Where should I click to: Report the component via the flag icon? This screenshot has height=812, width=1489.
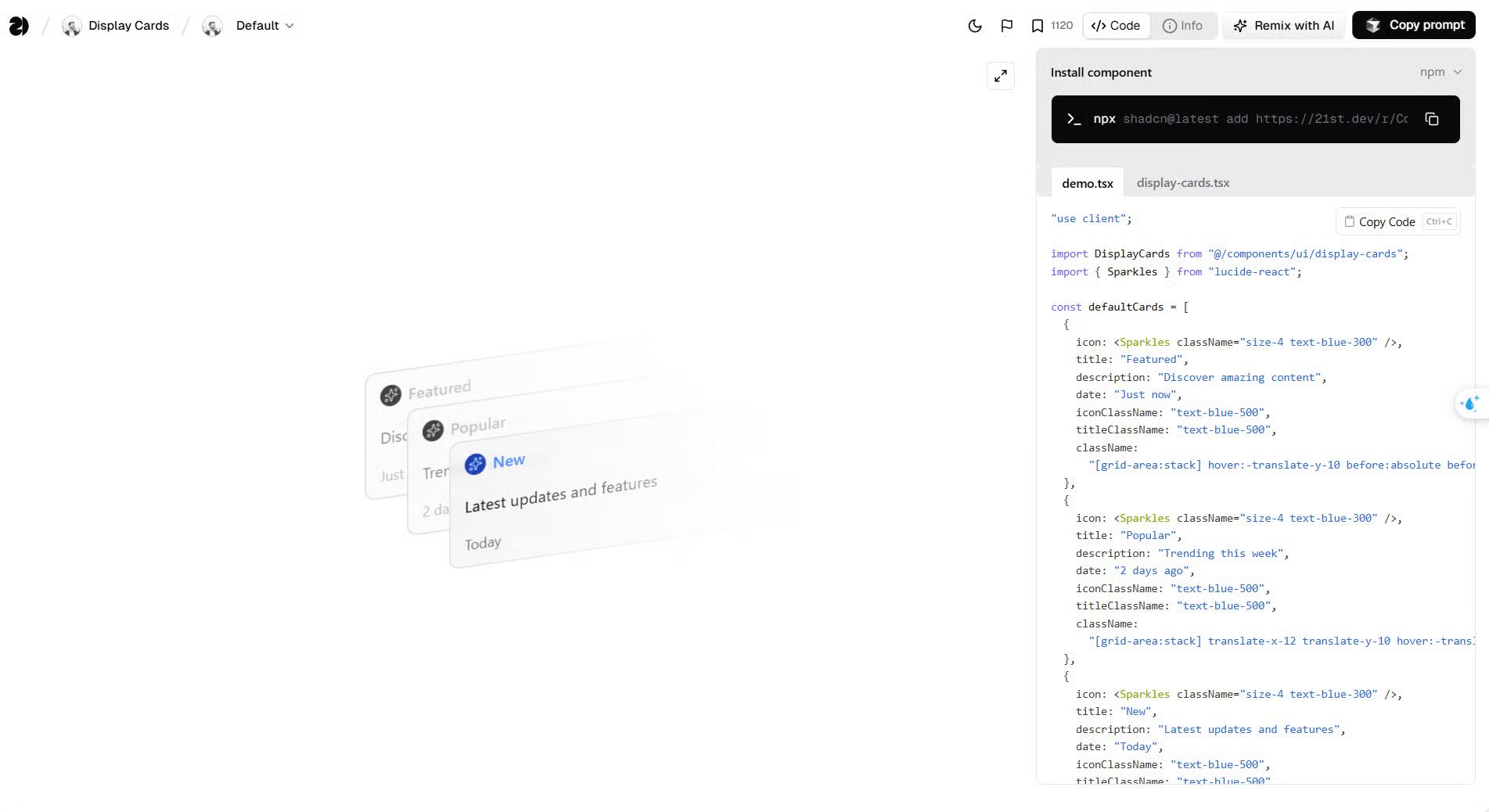[1006, 25]
